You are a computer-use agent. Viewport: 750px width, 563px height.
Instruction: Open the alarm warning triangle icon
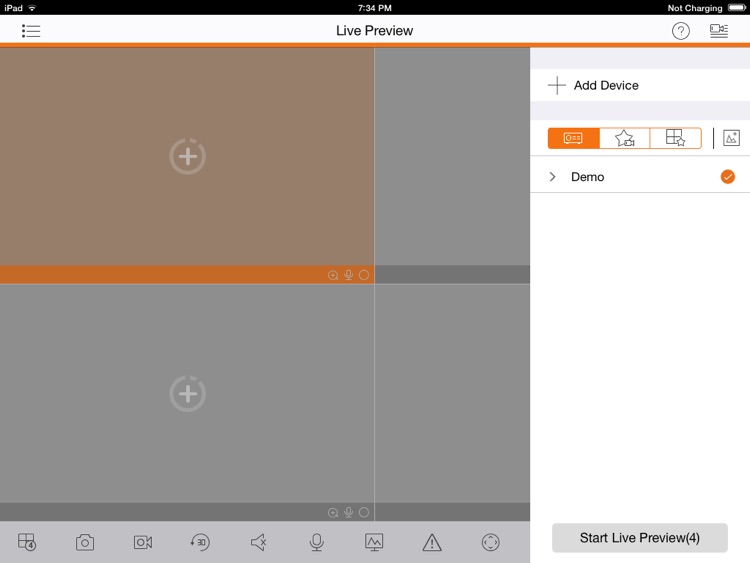tap(432, 542)
